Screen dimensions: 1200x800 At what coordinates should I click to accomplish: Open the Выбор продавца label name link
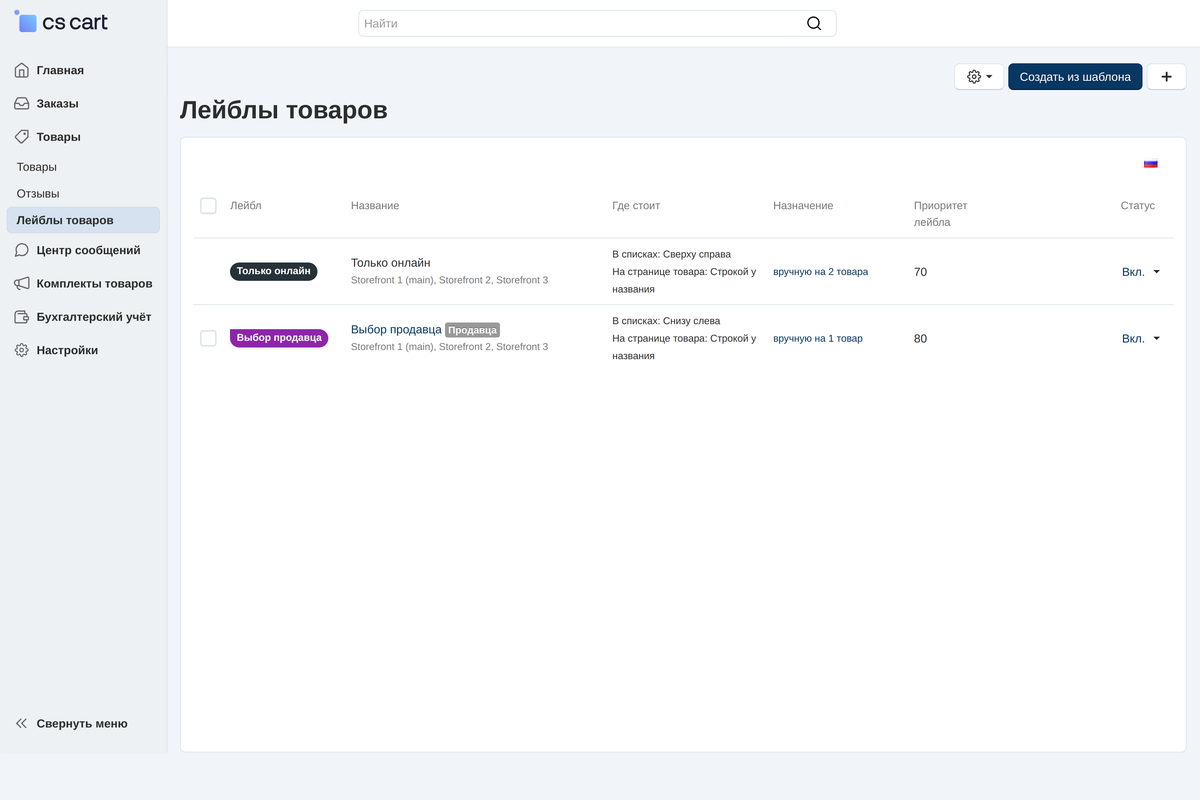pos(396,329)
